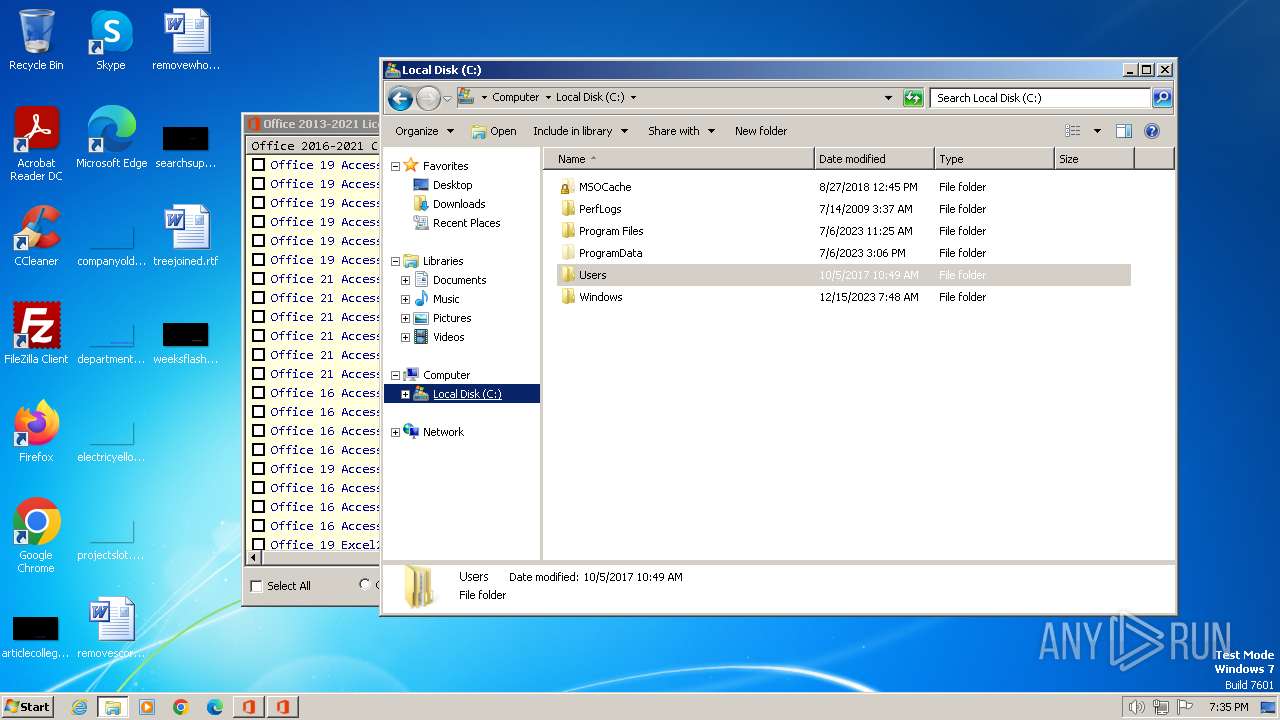Select Pictures library
Viewport: 1280px width, 720px height.
click(452, 318)
